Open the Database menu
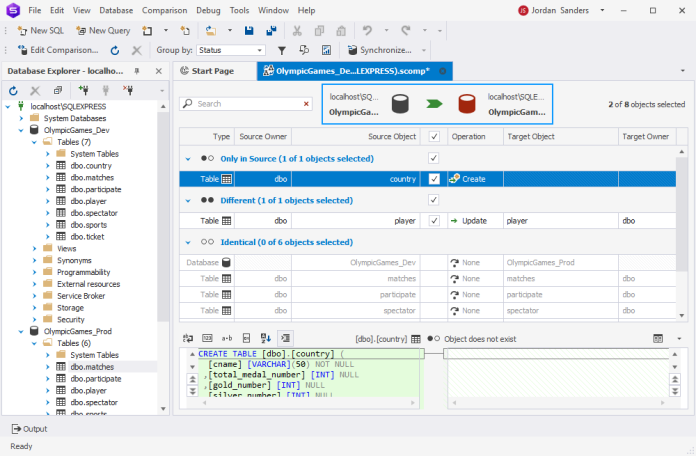The image size is (696, 456). (116, 10)
